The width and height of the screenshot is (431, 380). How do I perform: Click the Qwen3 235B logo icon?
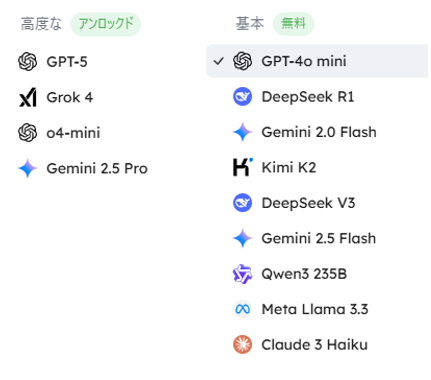tap(242, 274)
